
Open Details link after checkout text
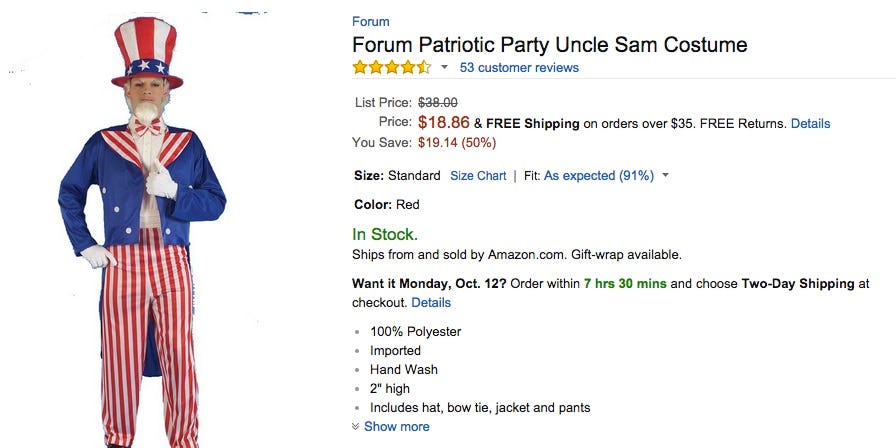coord(431,302)
